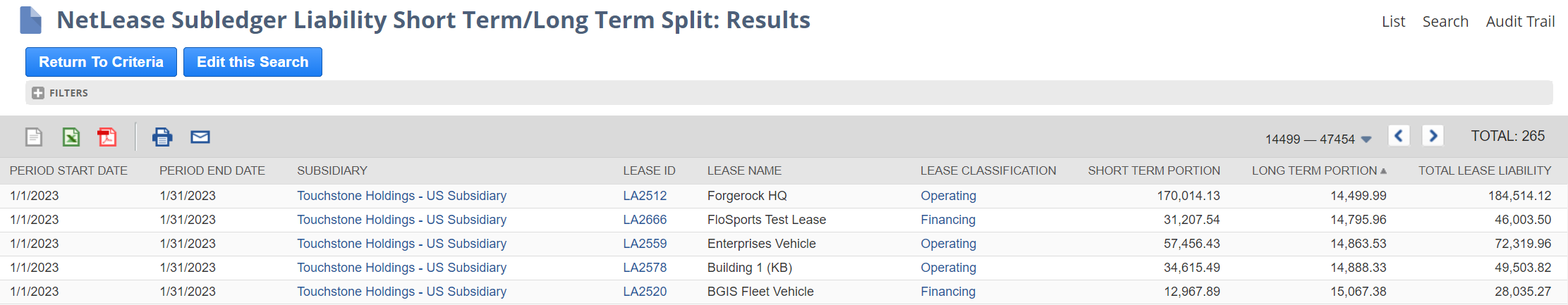Export results to CSV file icon
The image size is (1568, 305).
click(34, 137)
